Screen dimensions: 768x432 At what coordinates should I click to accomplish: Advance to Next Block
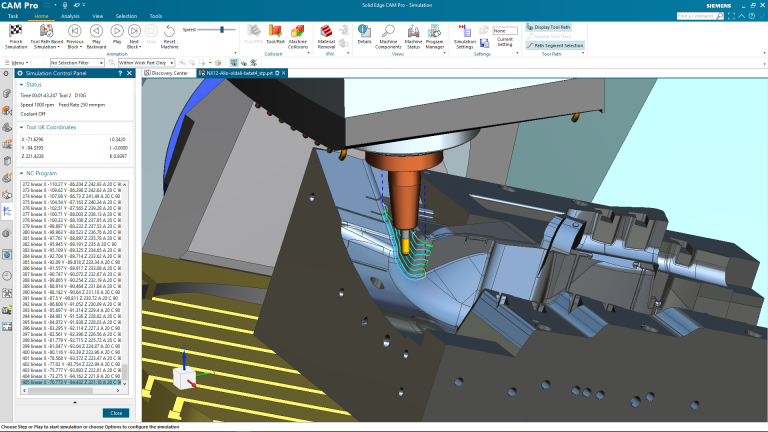[x=134, y=31]
